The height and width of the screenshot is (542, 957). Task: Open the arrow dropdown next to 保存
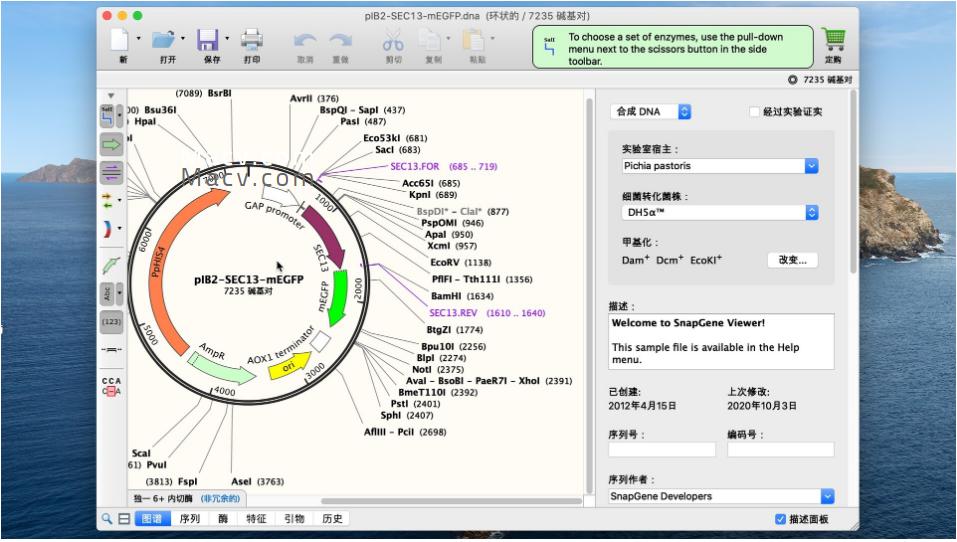[227, 38]
